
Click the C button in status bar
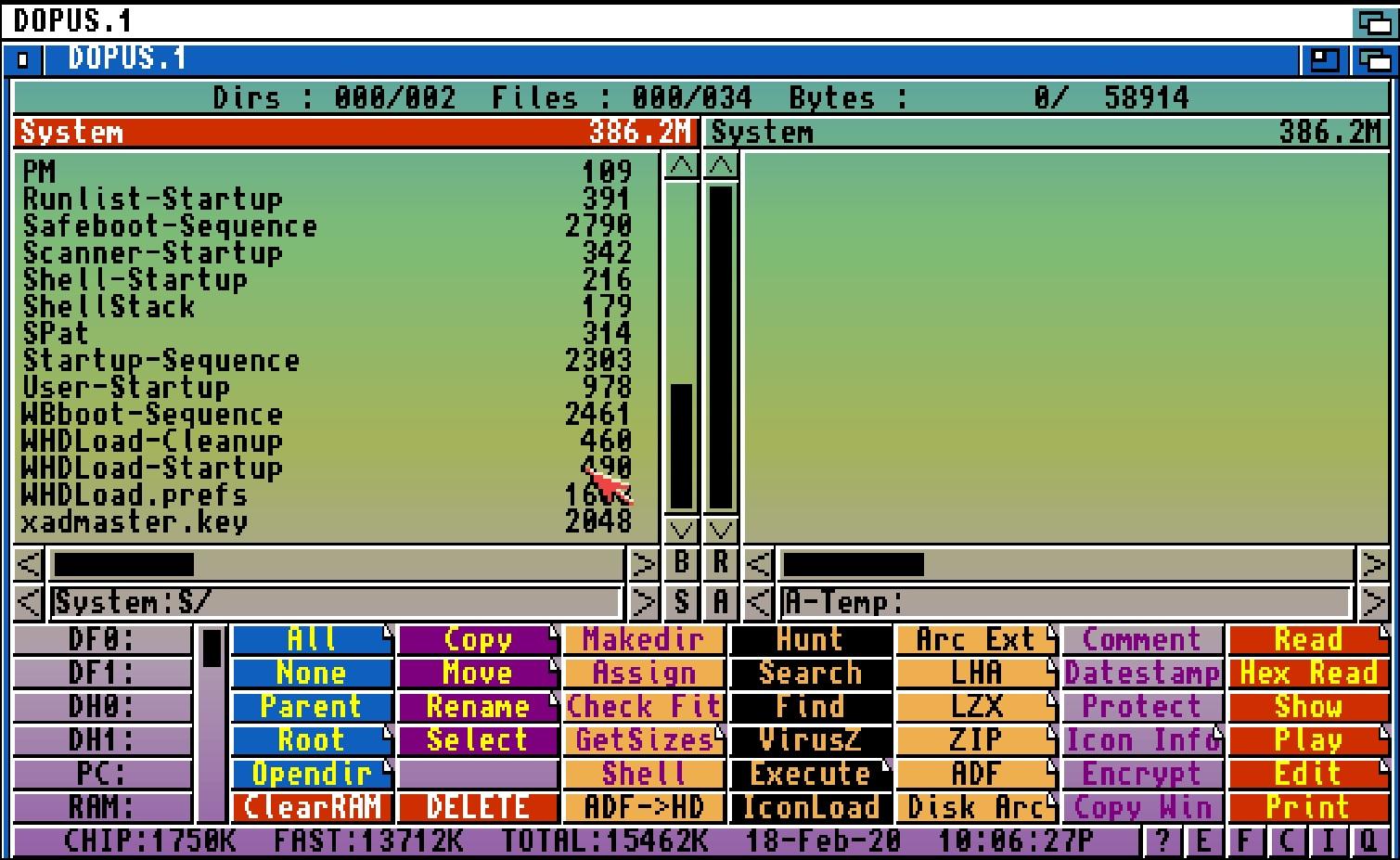(1287, 841)
